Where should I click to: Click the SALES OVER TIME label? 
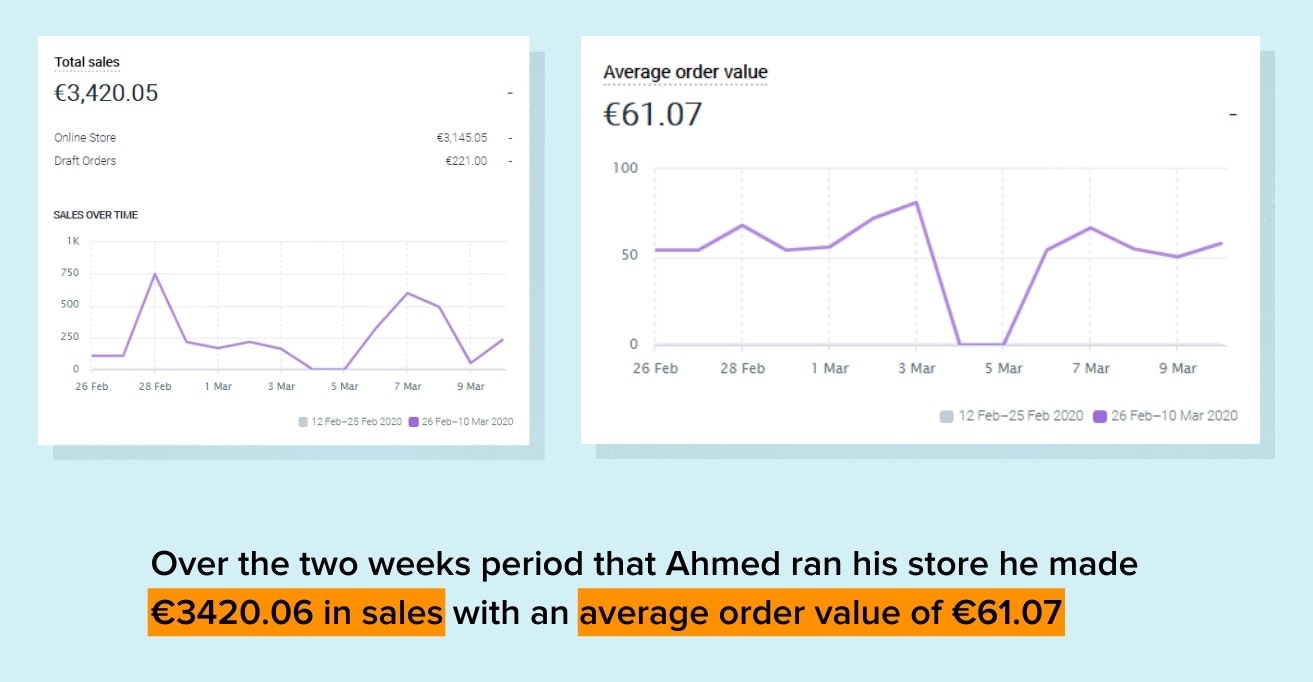pyautogui.click(x=96, y=215)
